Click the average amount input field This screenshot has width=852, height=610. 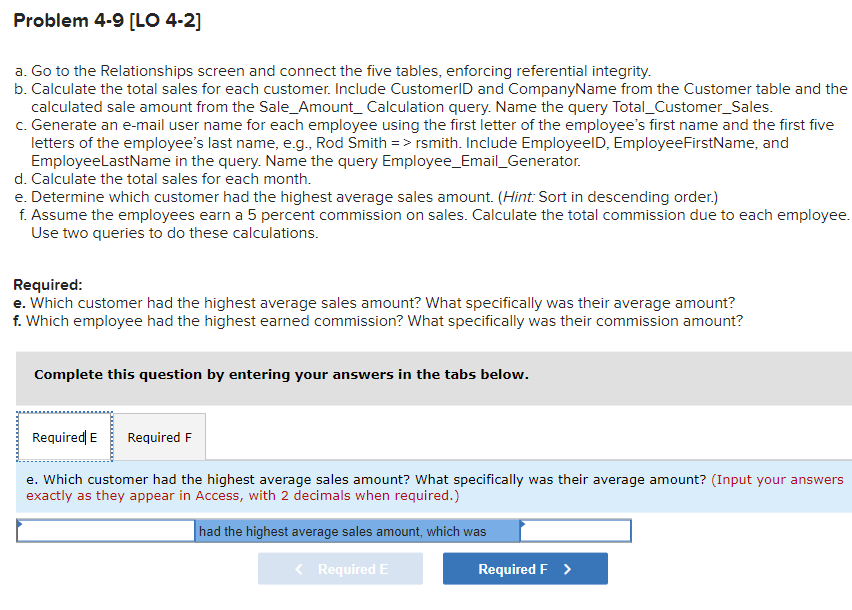pos(578,530)
